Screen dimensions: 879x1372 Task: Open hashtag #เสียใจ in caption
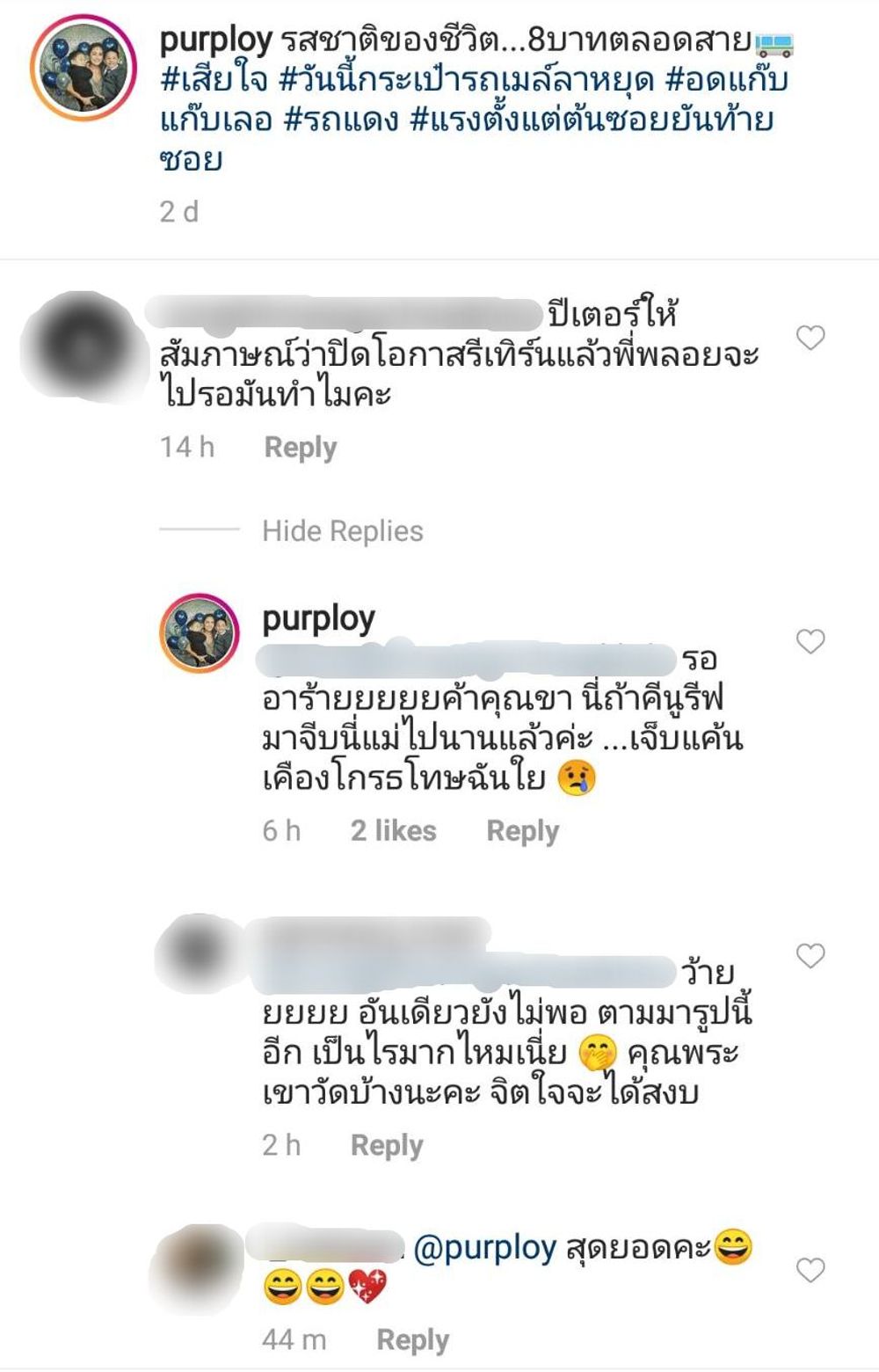(x=214, y=81)
